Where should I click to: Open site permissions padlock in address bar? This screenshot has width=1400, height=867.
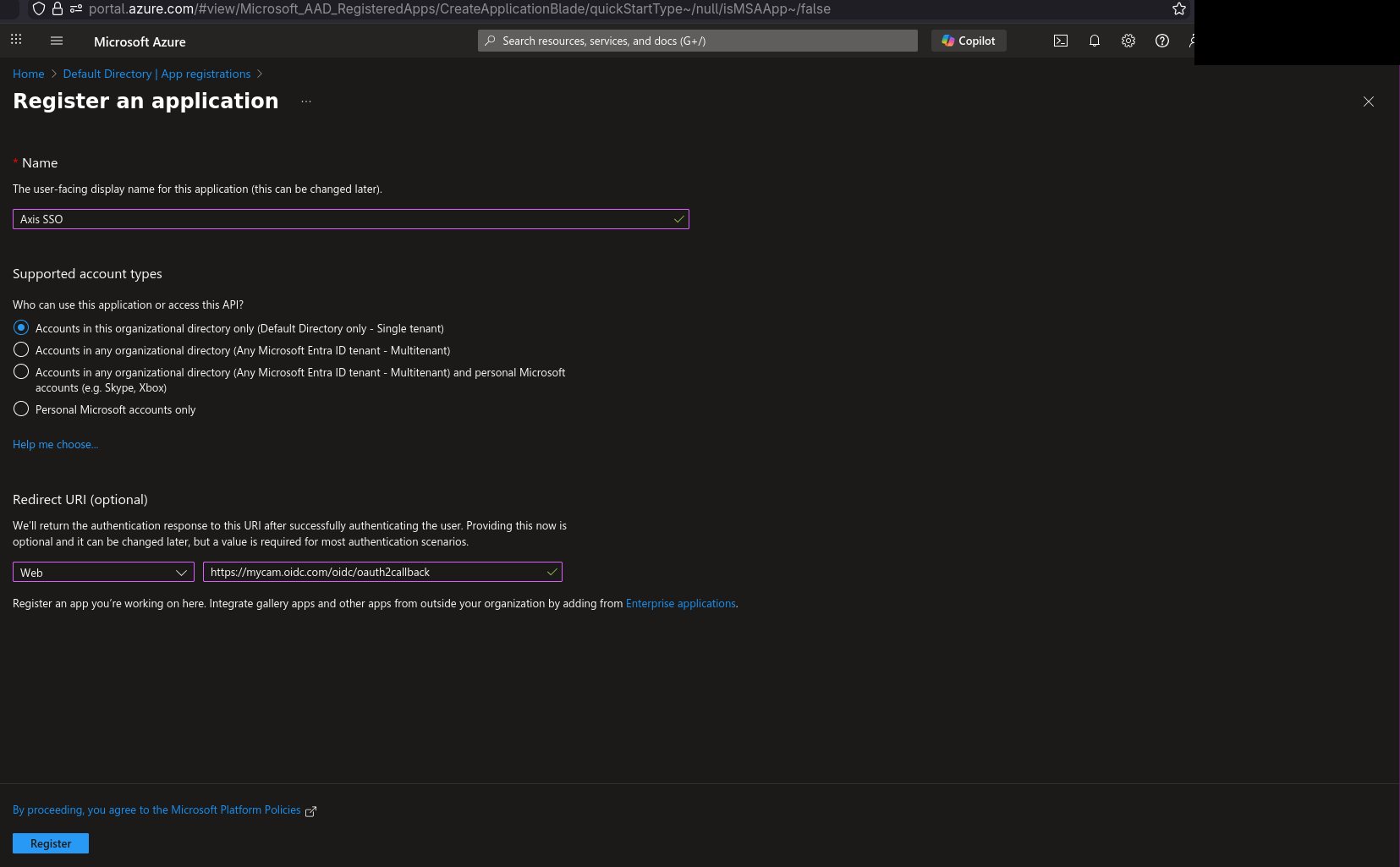[56, 9]
